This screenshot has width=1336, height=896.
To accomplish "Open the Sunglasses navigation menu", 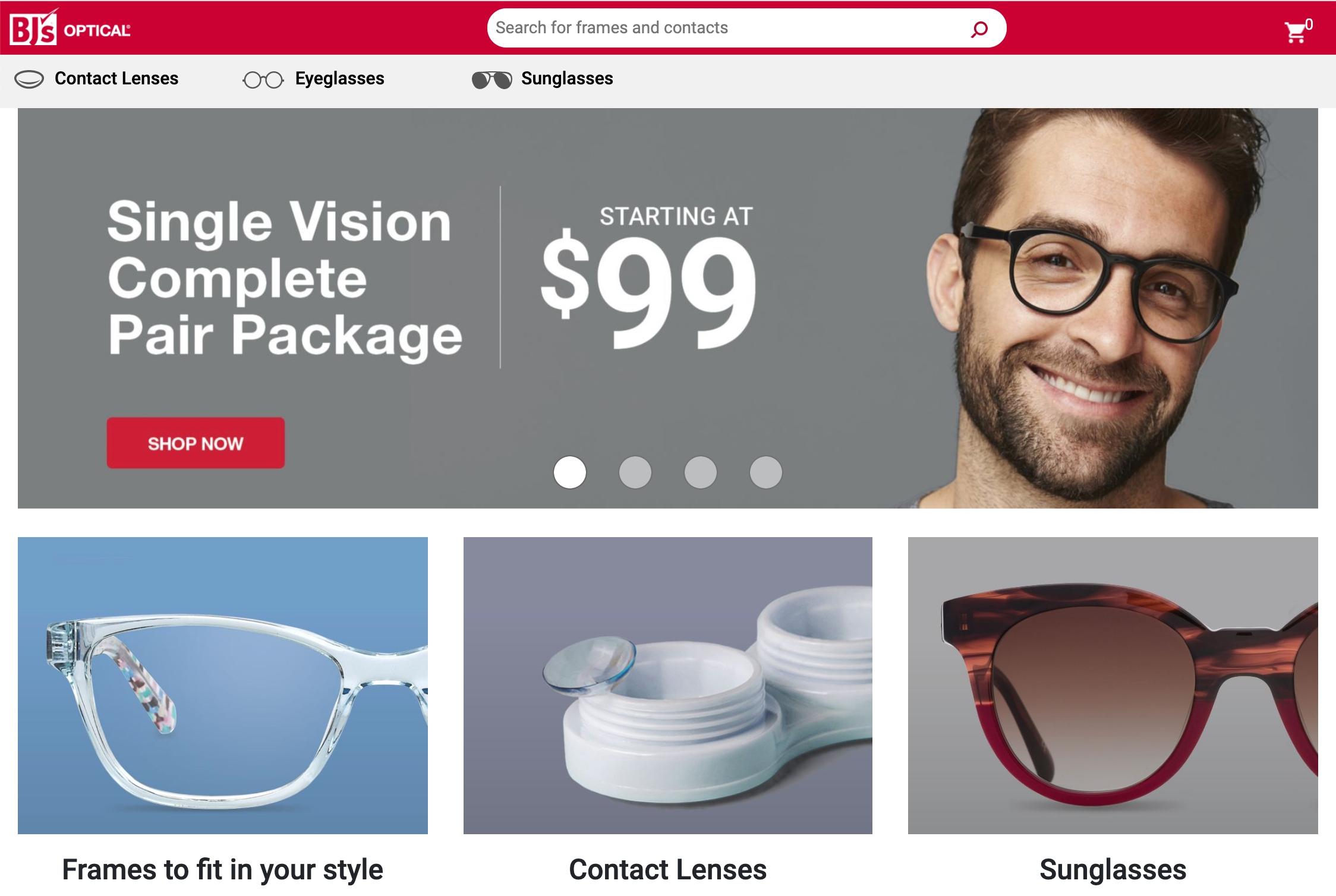I will point(567,78).
